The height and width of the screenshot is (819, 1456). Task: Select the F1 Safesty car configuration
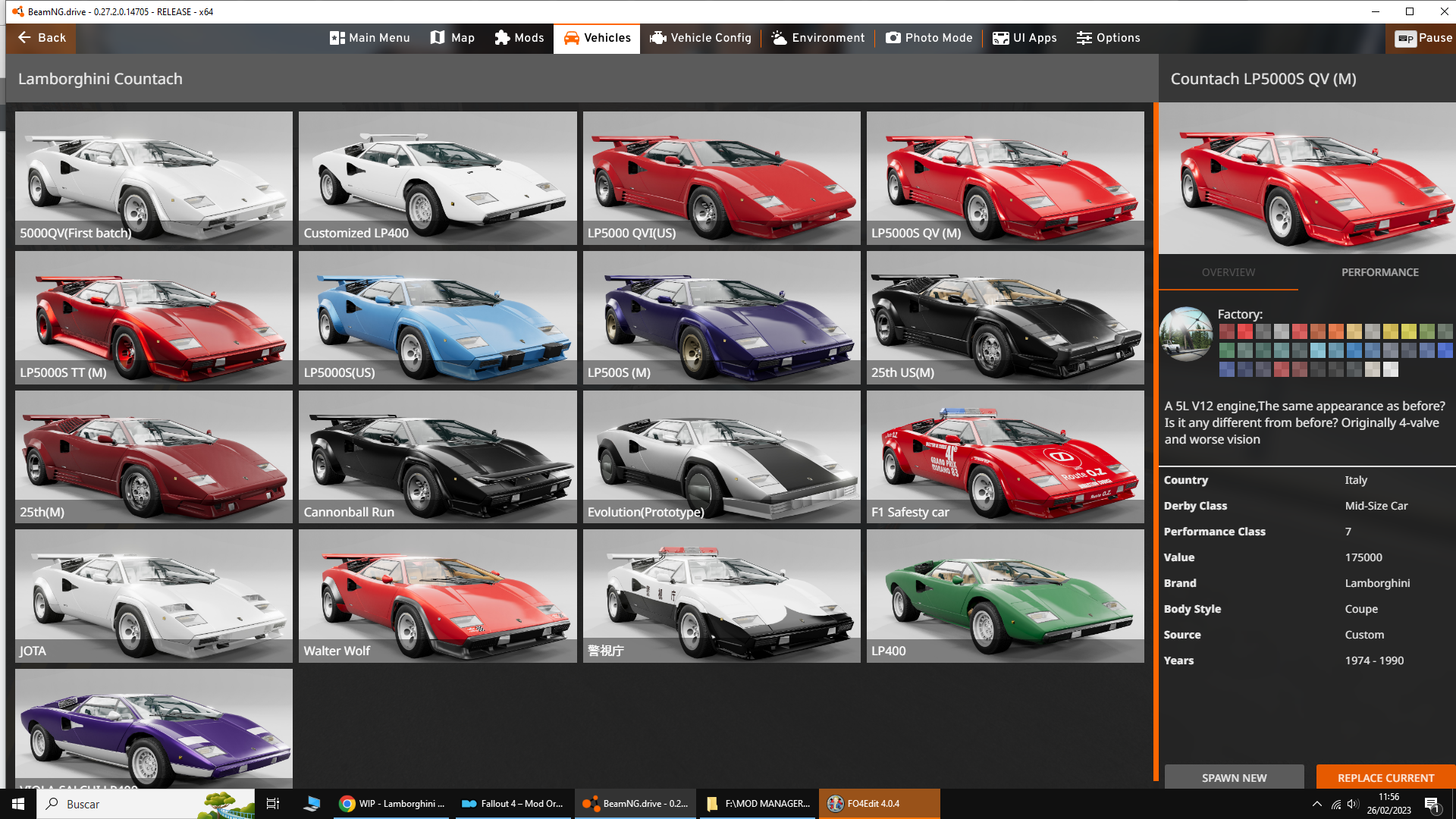click(1006, 457)
